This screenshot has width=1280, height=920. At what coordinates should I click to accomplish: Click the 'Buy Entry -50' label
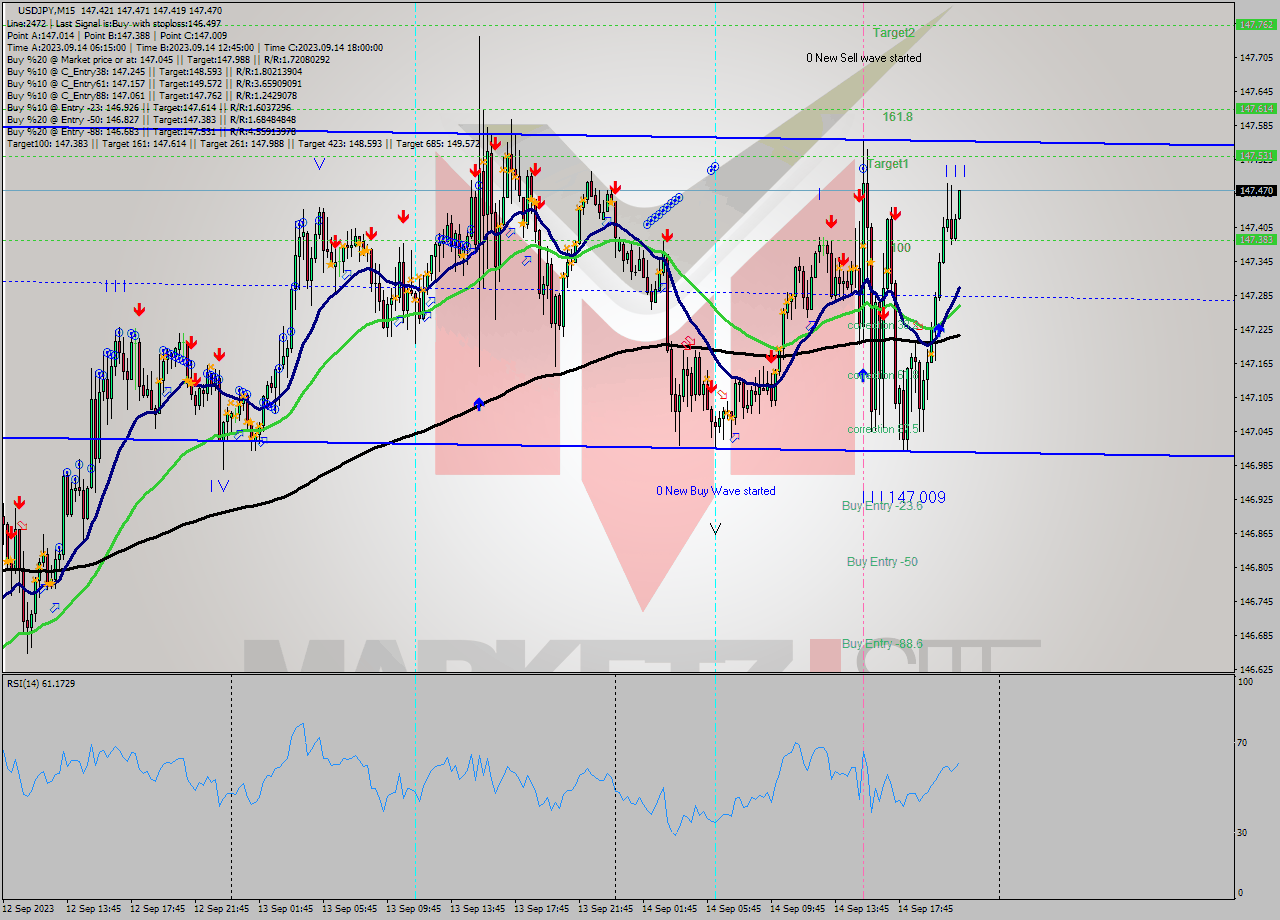point(882,562)
